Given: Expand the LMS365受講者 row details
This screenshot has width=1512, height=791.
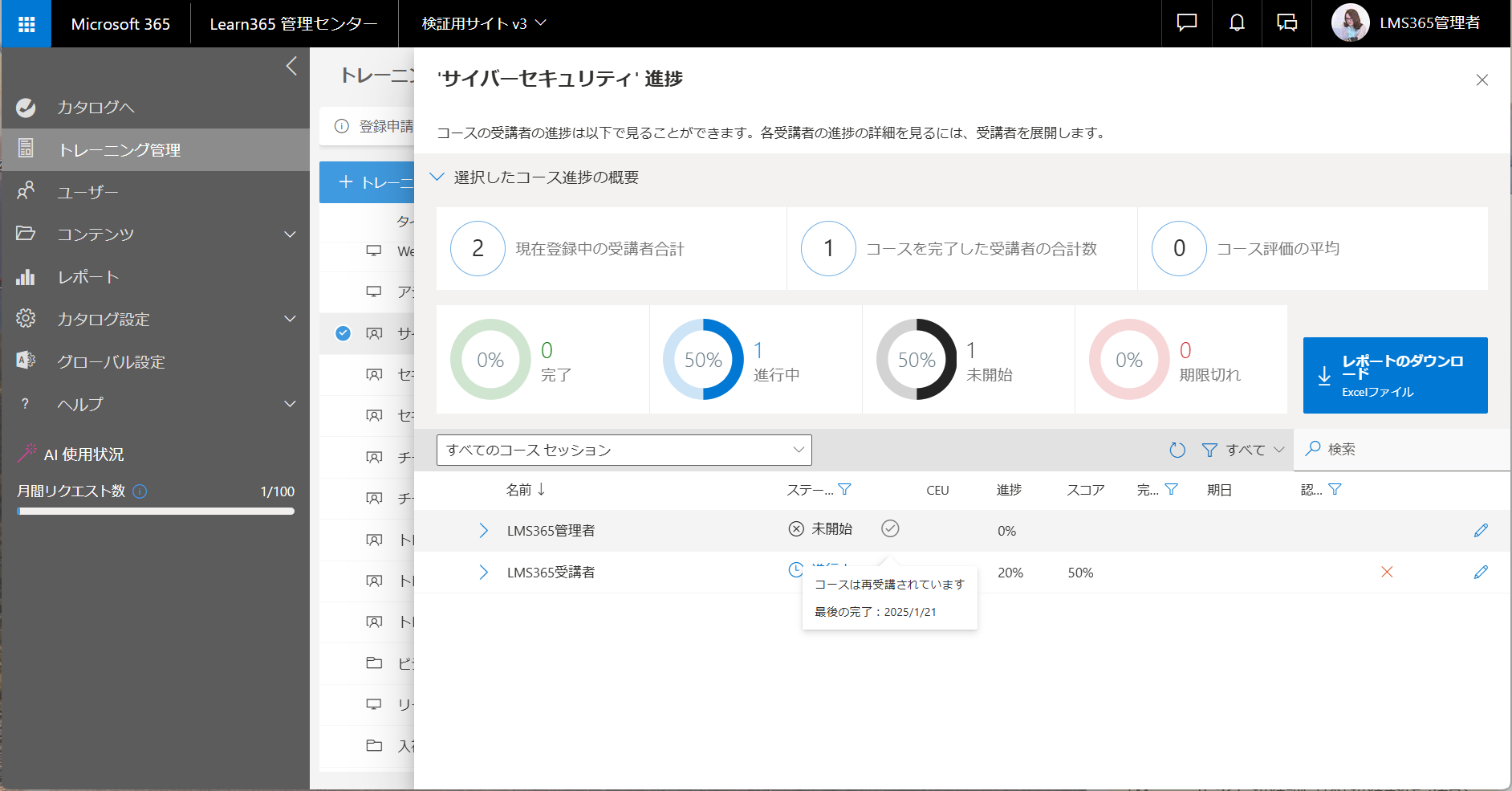Looking at the screenshot, I should 483,572.
